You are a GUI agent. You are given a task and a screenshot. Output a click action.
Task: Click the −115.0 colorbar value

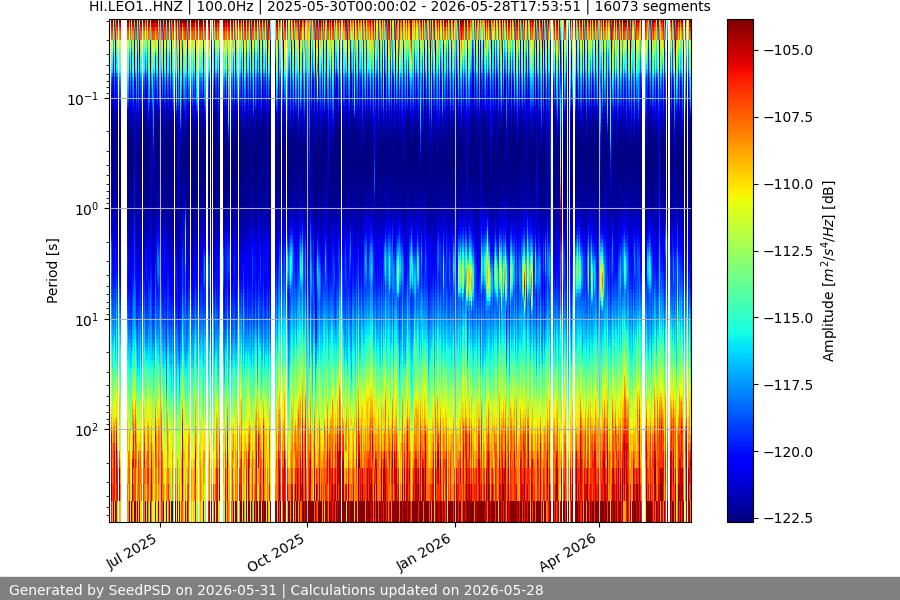[x=789, y=318]
